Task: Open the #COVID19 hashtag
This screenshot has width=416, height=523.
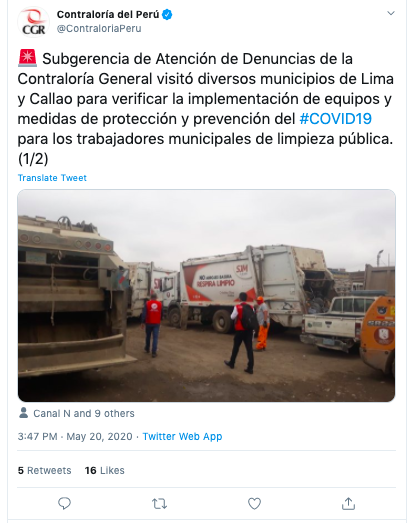Action: pyautogui.click(x=335, y=119)
